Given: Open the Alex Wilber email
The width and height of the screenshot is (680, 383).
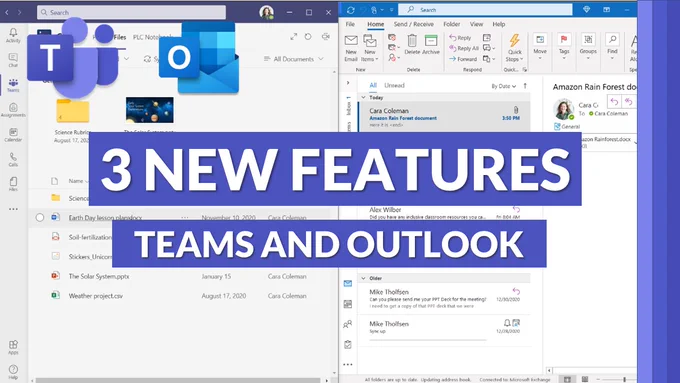Looking at the screenshot, I should point(445,213).
